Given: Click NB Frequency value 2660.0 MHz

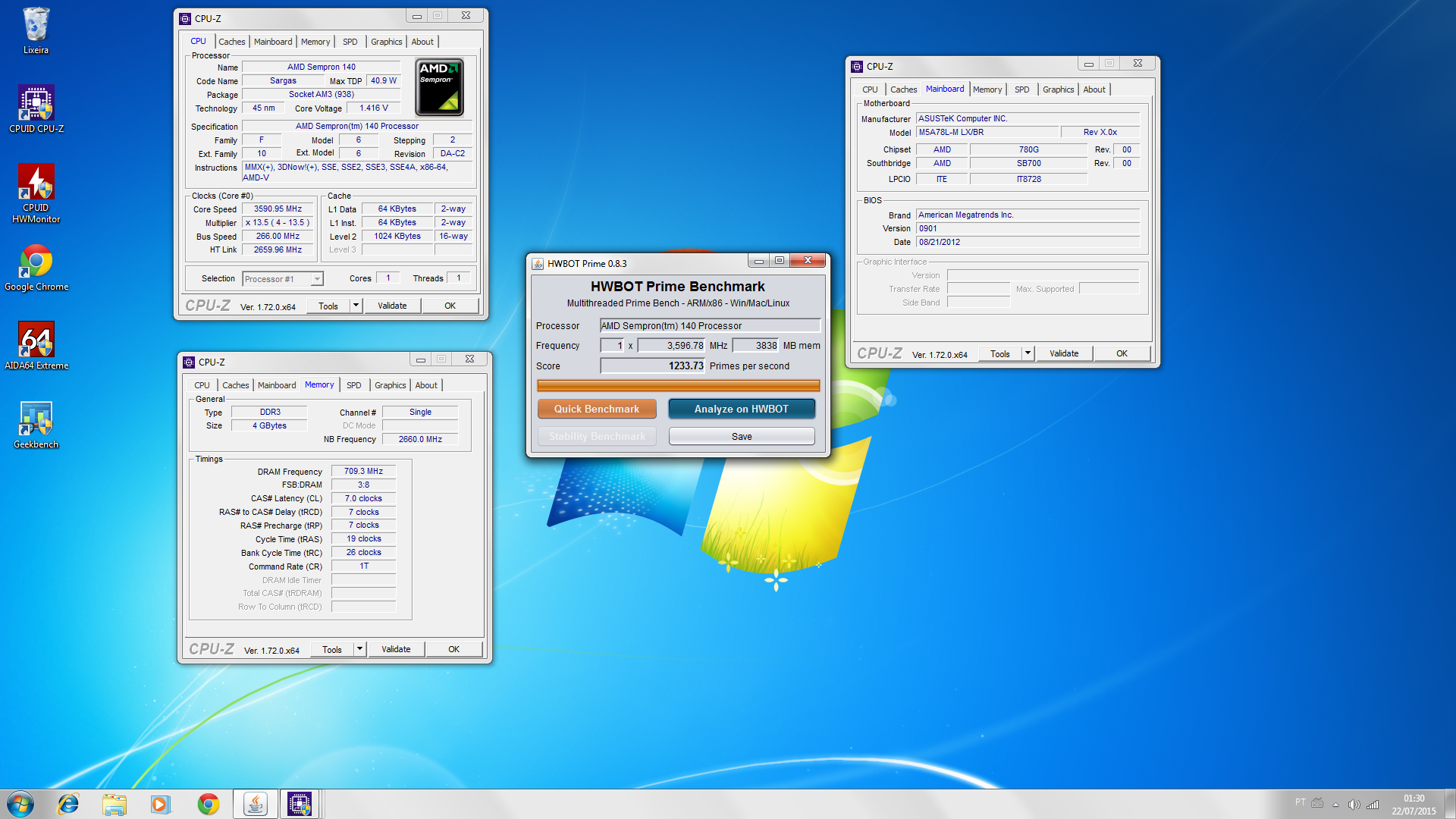Looking at the screenshot, I should [420, 439].
